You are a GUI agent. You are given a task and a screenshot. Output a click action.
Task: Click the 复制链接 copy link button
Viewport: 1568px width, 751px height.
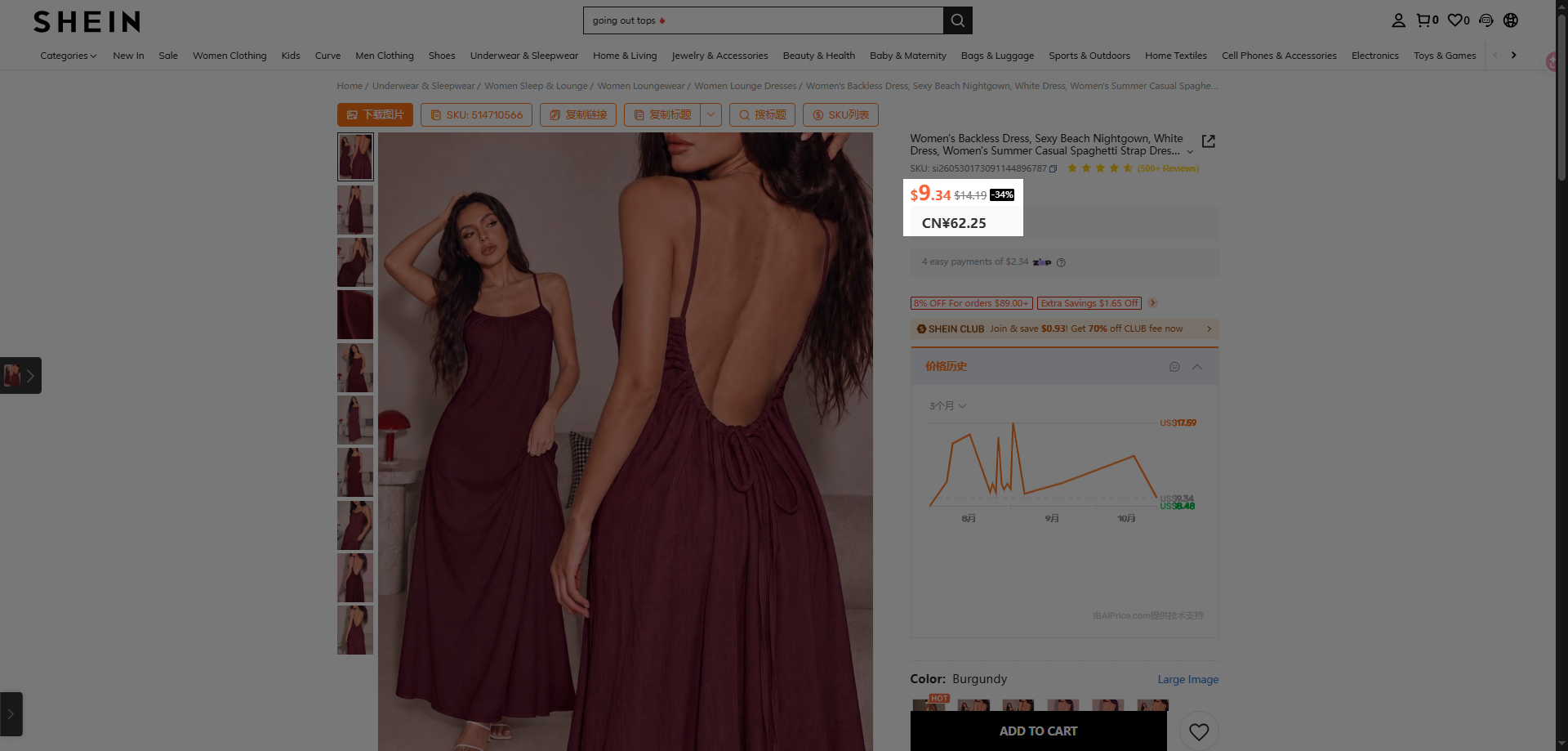pos(578,115)
